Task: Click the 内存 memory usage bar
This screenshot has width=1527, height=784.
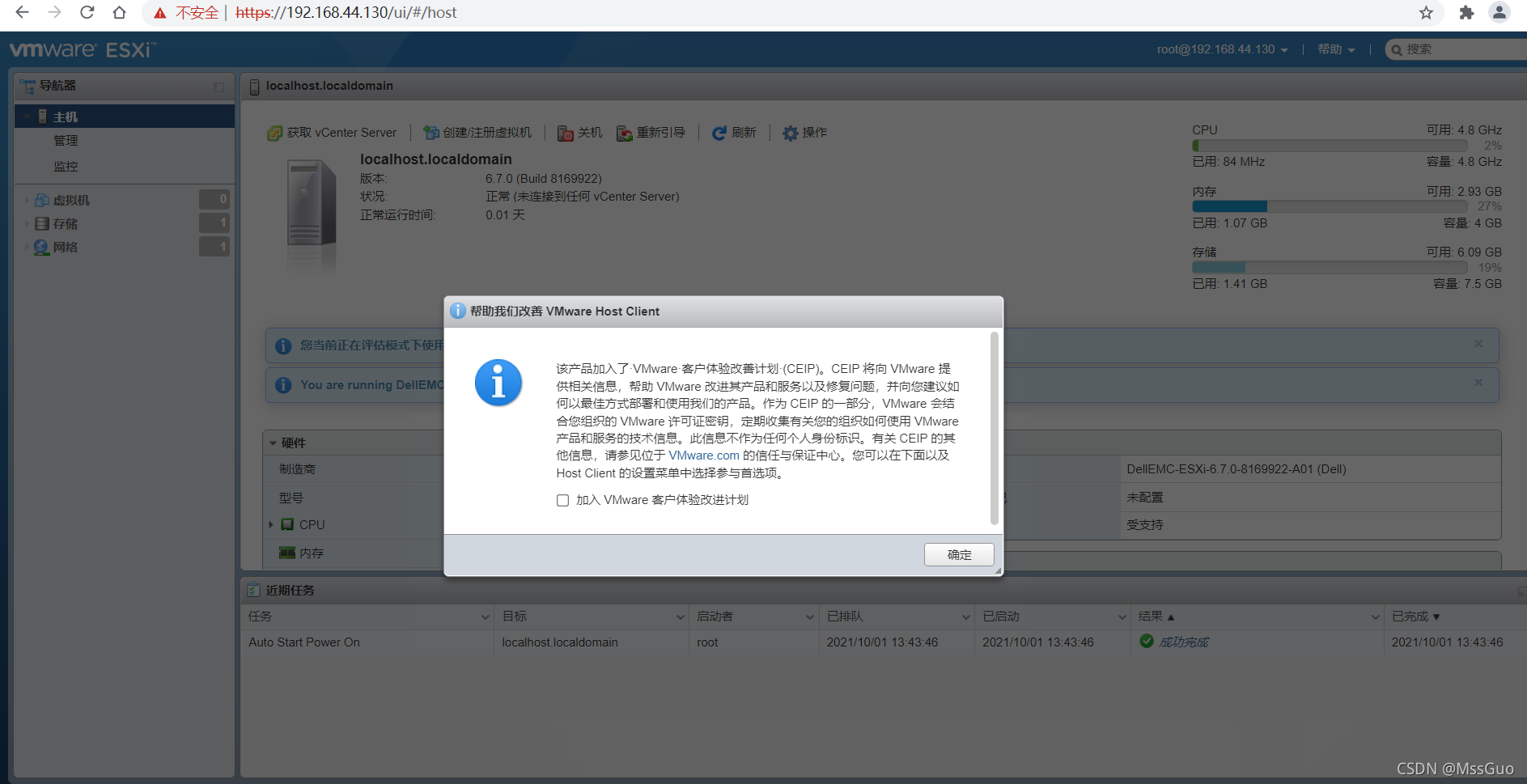Action: click(1330, 206)
